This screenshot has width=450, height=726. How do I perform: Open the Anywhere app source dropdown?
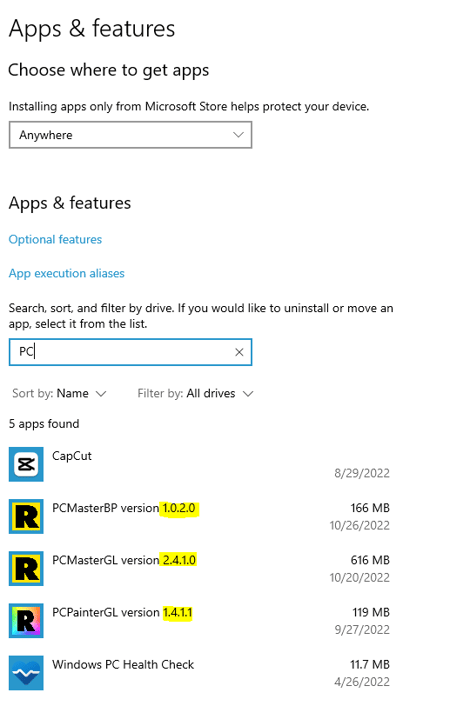(131, 135)
